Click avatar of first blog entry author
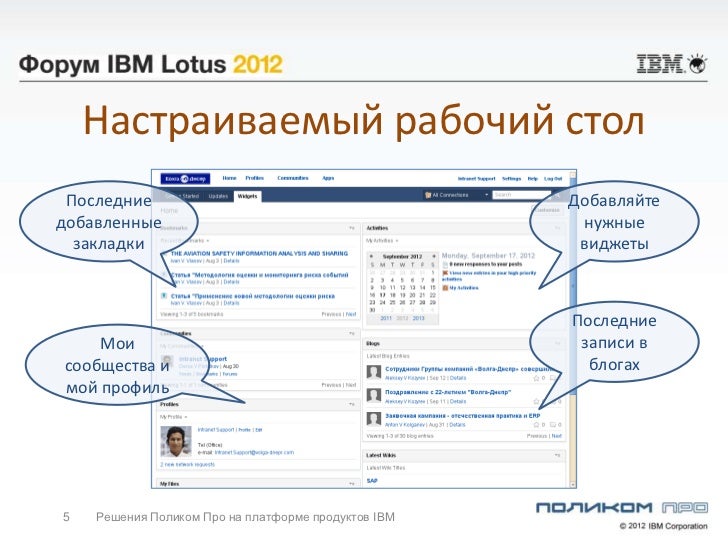 click(x=374, y=372)
